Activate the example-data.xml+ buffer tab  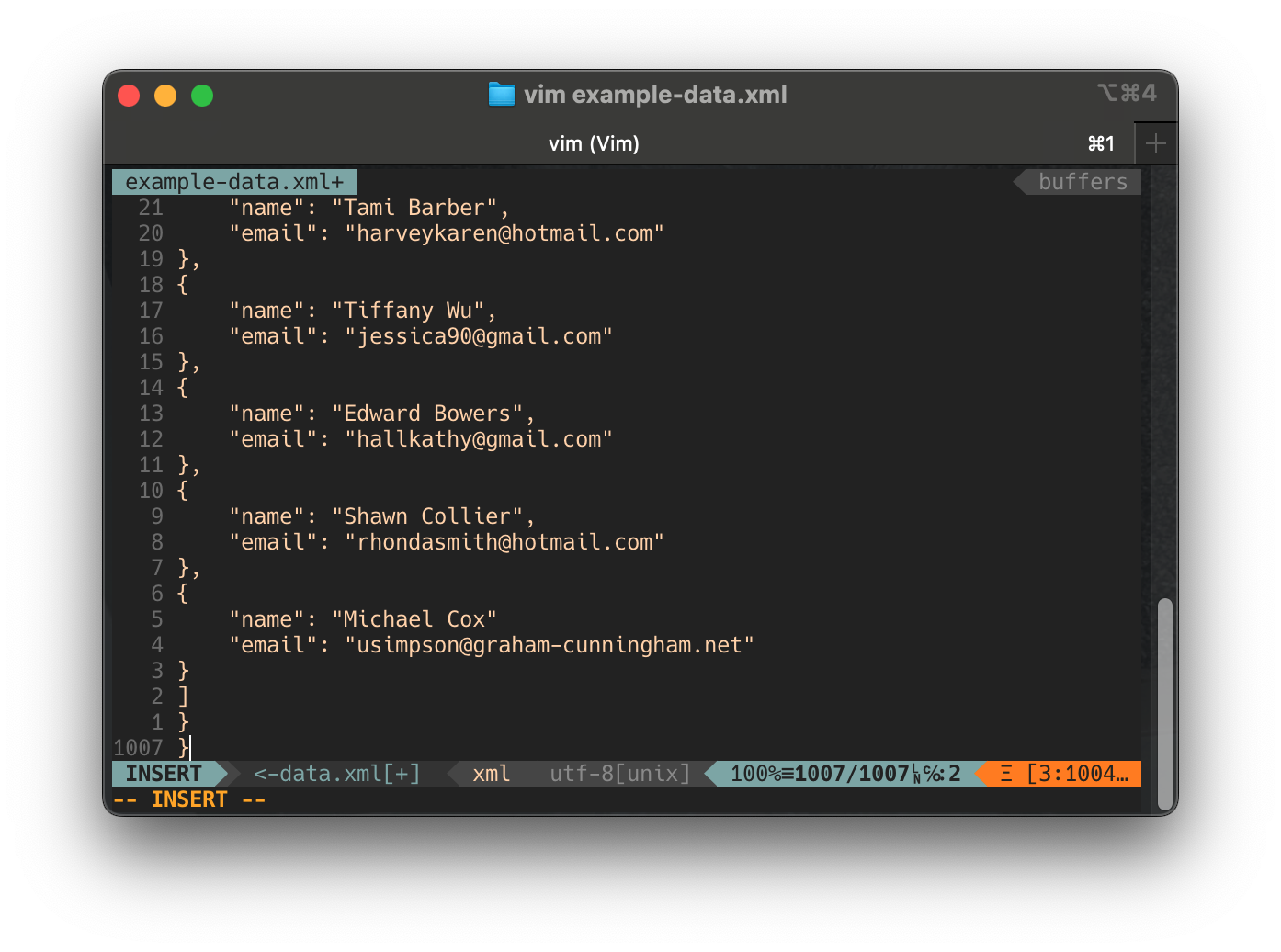(x=233, y=181)
